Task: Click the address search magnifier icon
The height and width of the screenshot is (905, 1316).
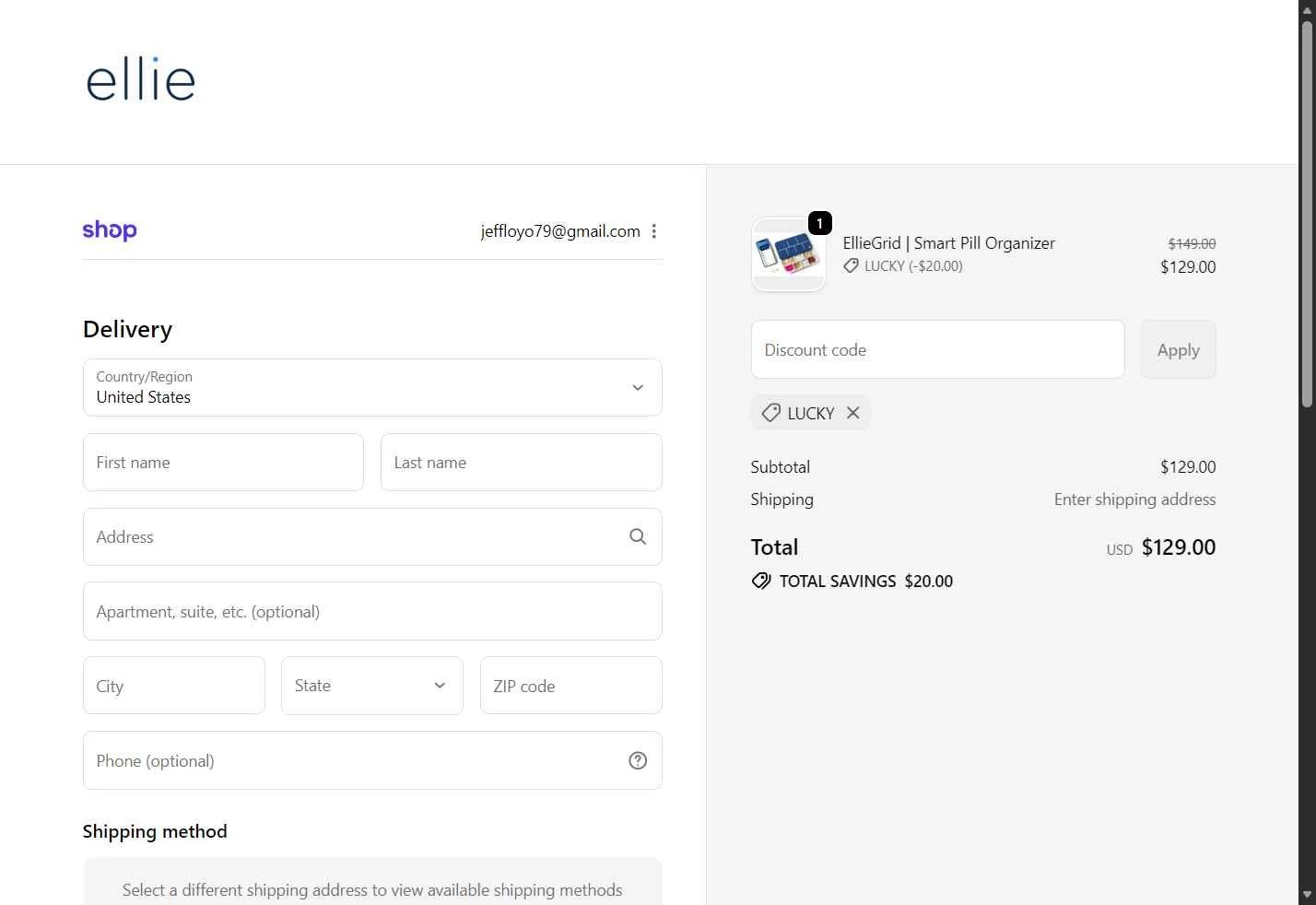Action: tap(638, 536)
